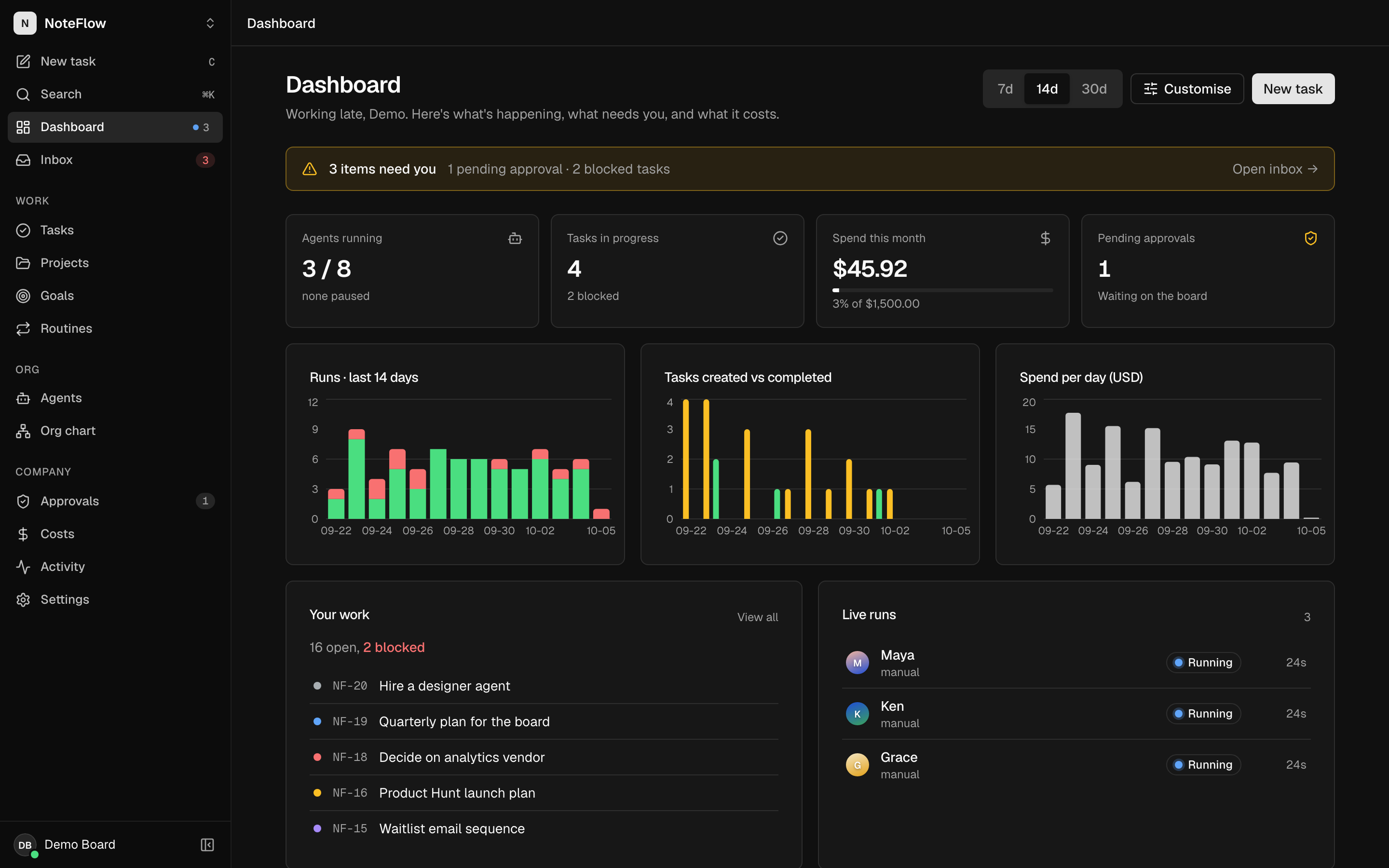The image size is (1389, 868).
Task: Click the shield icon in Pending approvals card
Action: pos(1310,238)
